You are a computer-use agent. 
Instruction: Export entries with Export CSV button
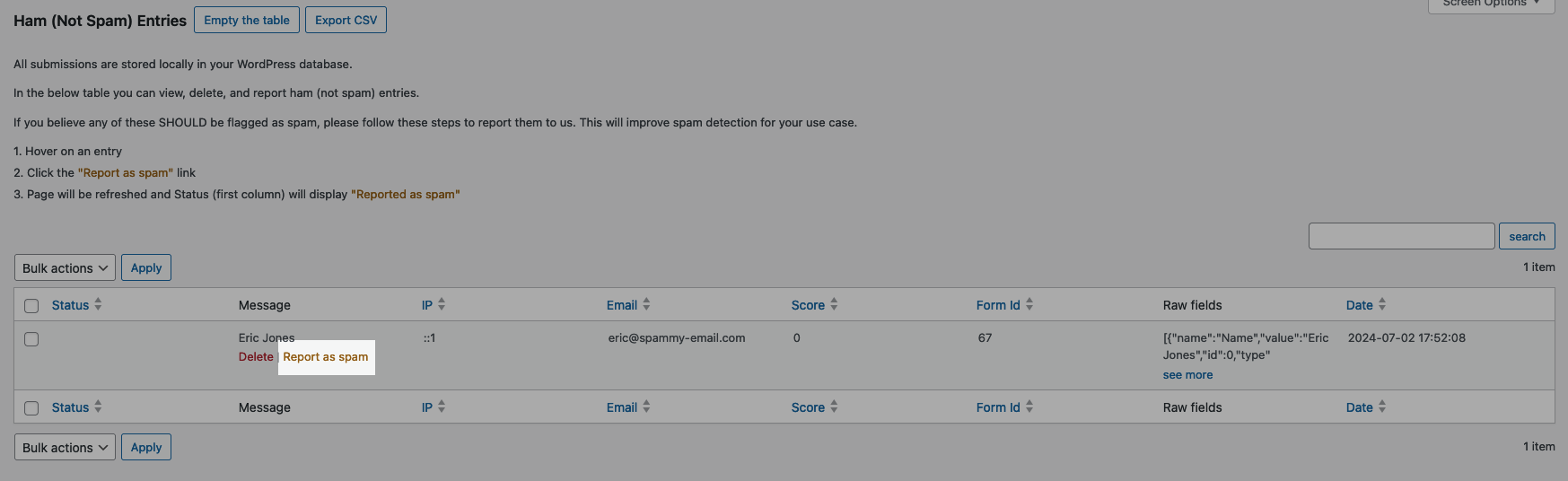(x=346, y=20)
